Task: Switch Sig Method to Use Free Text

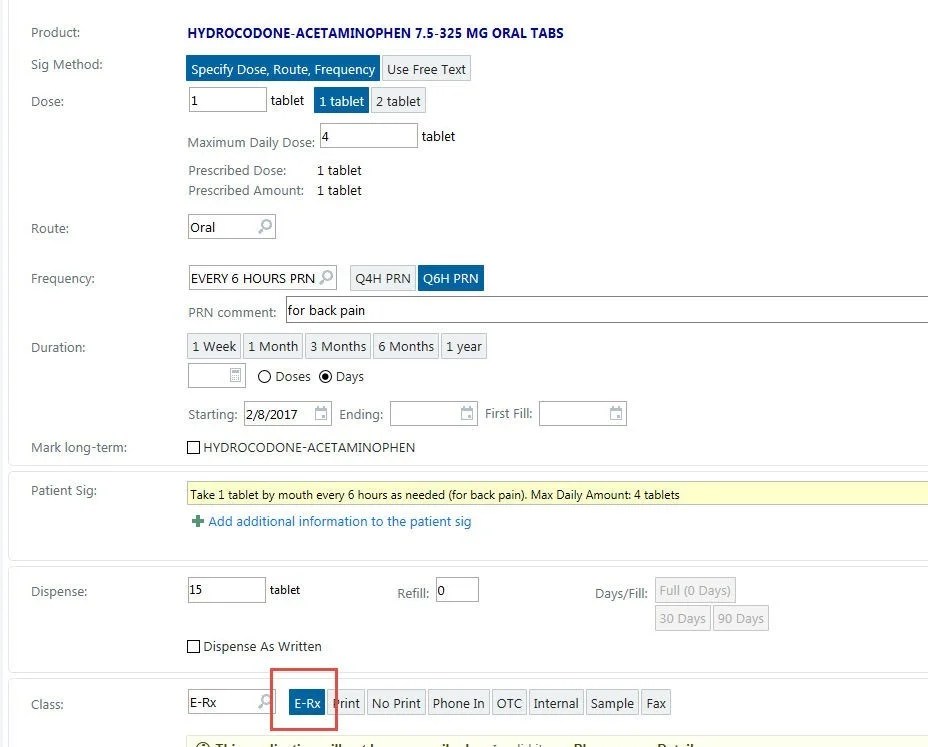Action: (426, 69)
